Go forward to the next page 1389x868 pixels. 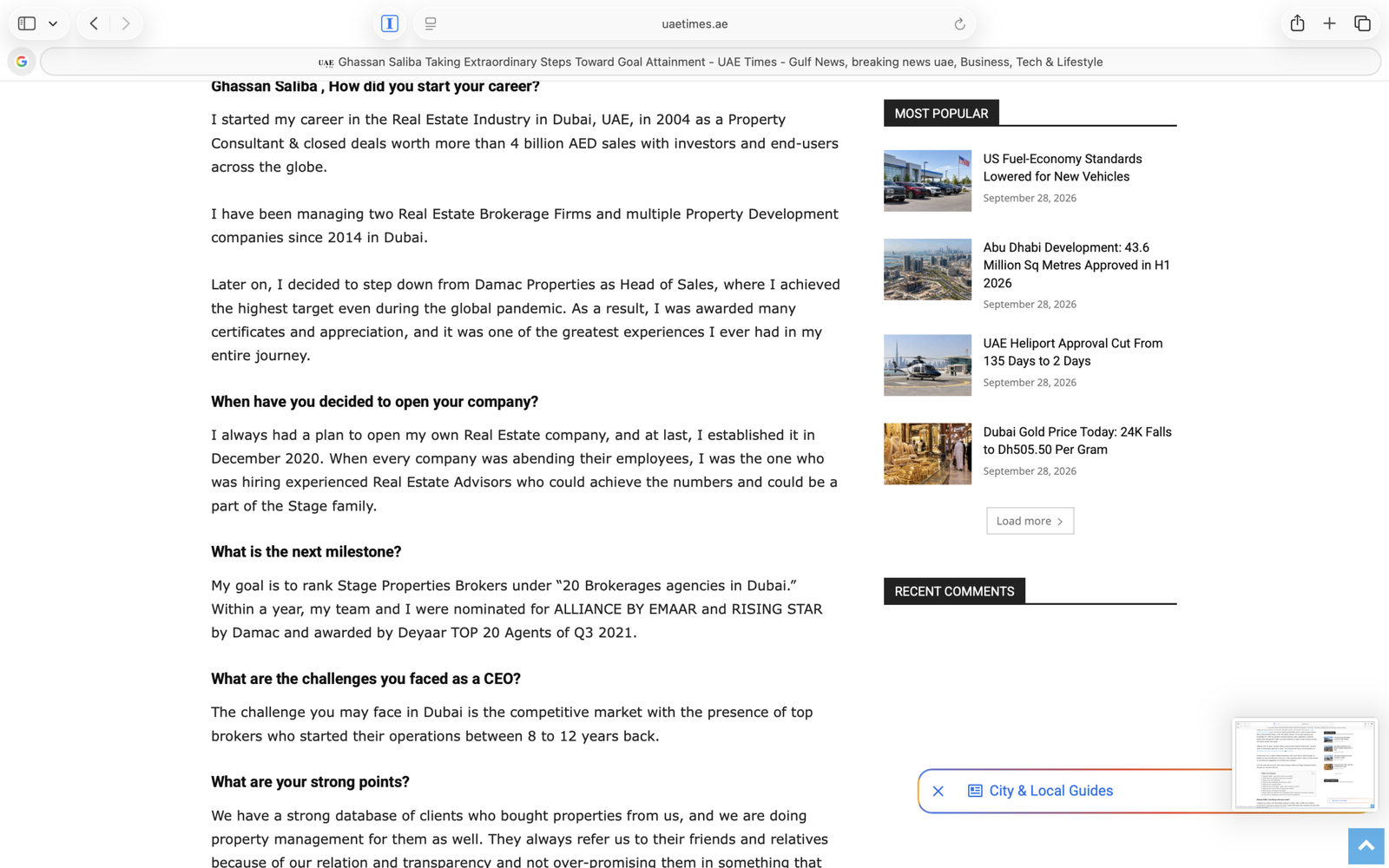(126, 23)
